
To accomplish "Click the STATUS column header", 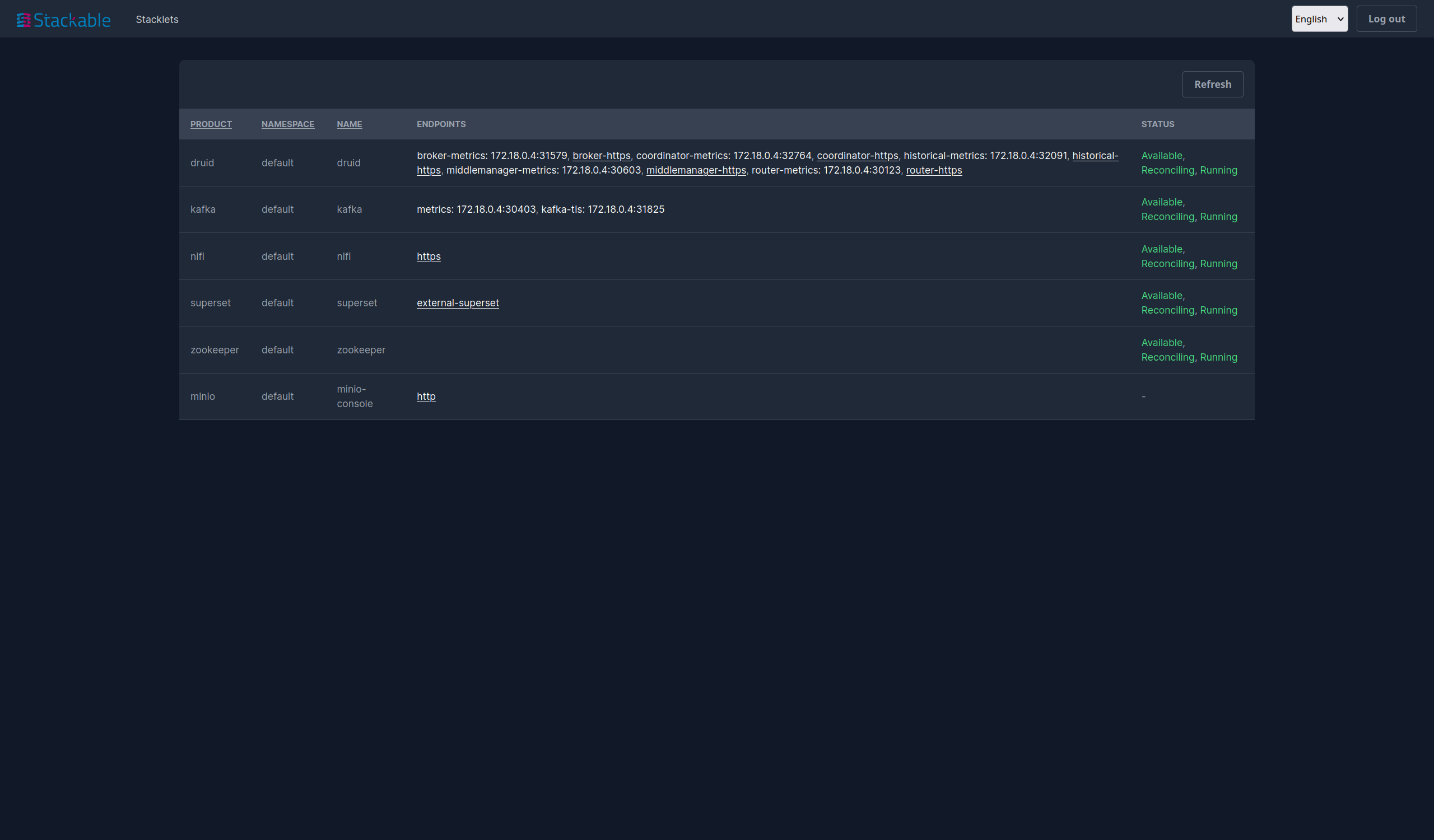I will (x=1157, y=123).
